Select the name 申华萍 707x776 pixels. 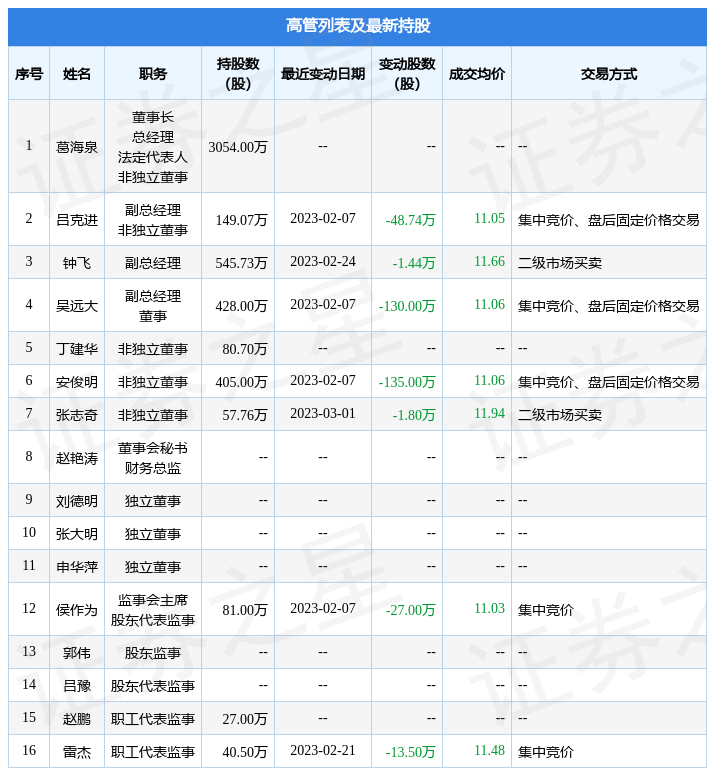click(x=77, y=567)
